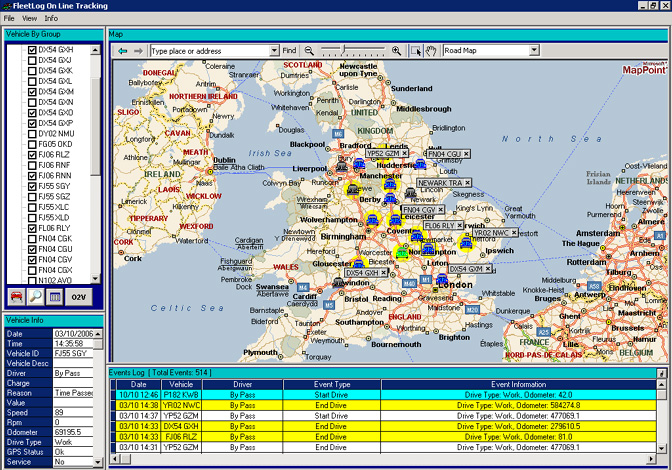Click scroll up arrow in the vehicle list

tap(95, 50)
